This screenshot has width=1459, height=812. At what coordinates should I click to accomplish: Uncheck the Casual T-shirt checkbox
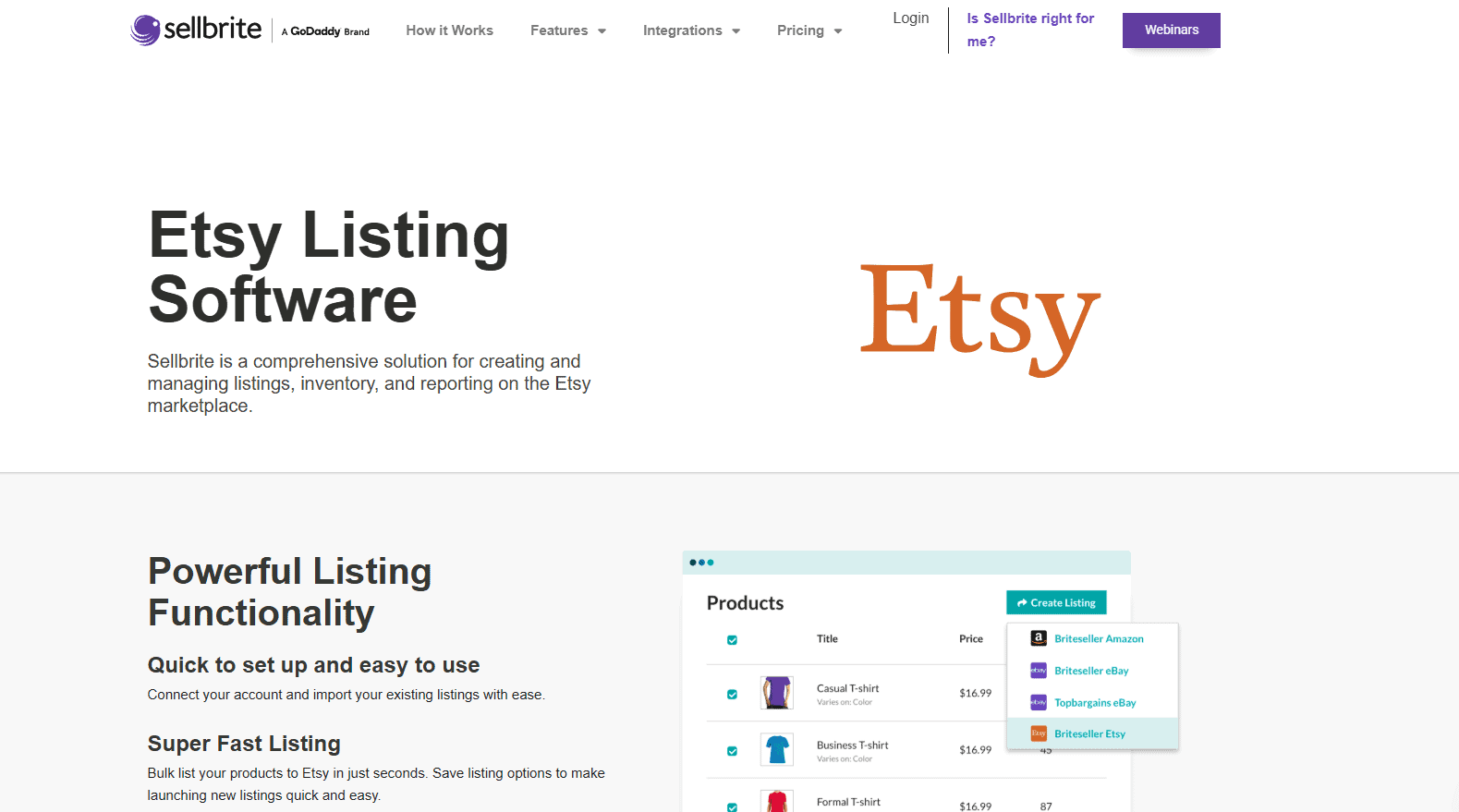point(732,695)
